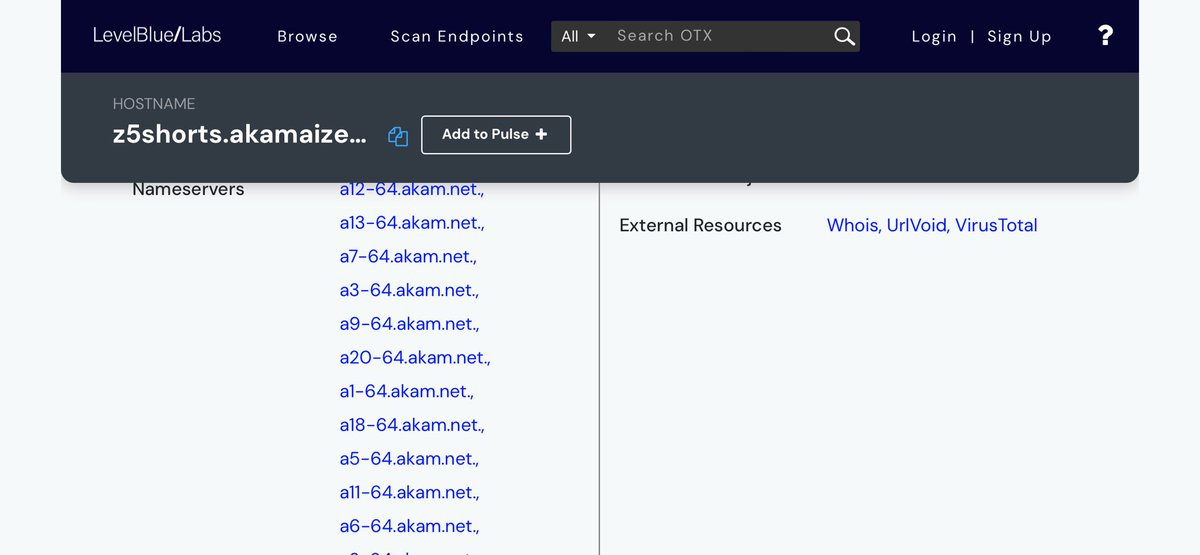Screen dimensions: 1200x555
Task: Open nameserver a13-64.akam.net link
Action: (411, 222)
